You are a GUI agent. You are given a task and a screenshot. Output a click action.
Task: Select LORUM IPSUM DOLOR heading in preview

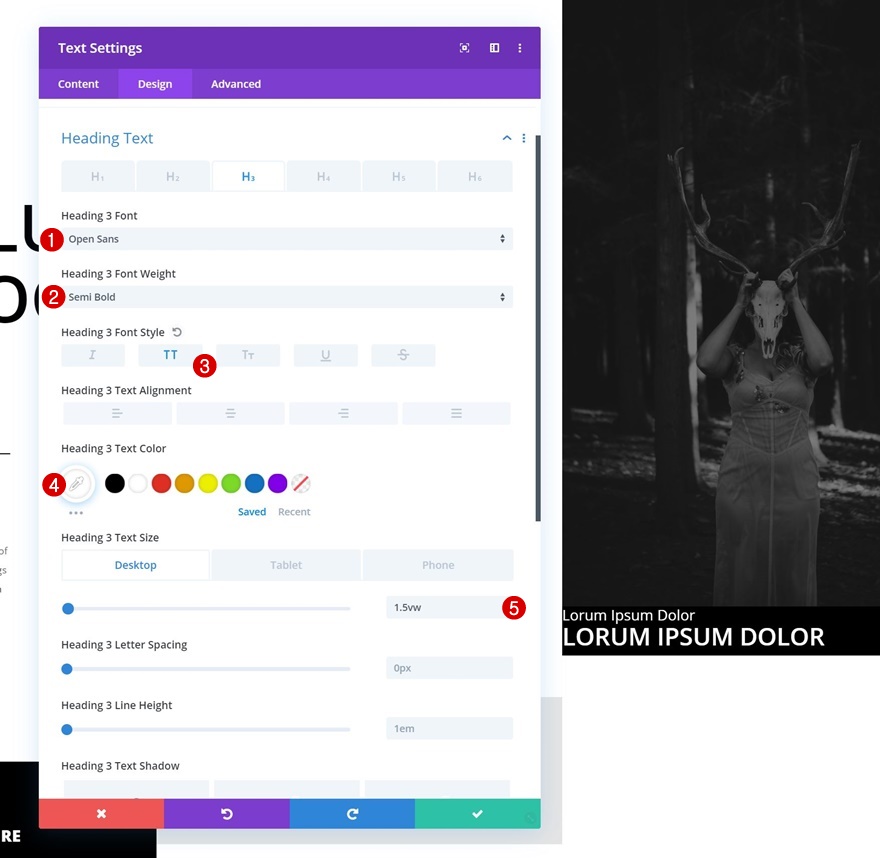(x=693, y=637)
